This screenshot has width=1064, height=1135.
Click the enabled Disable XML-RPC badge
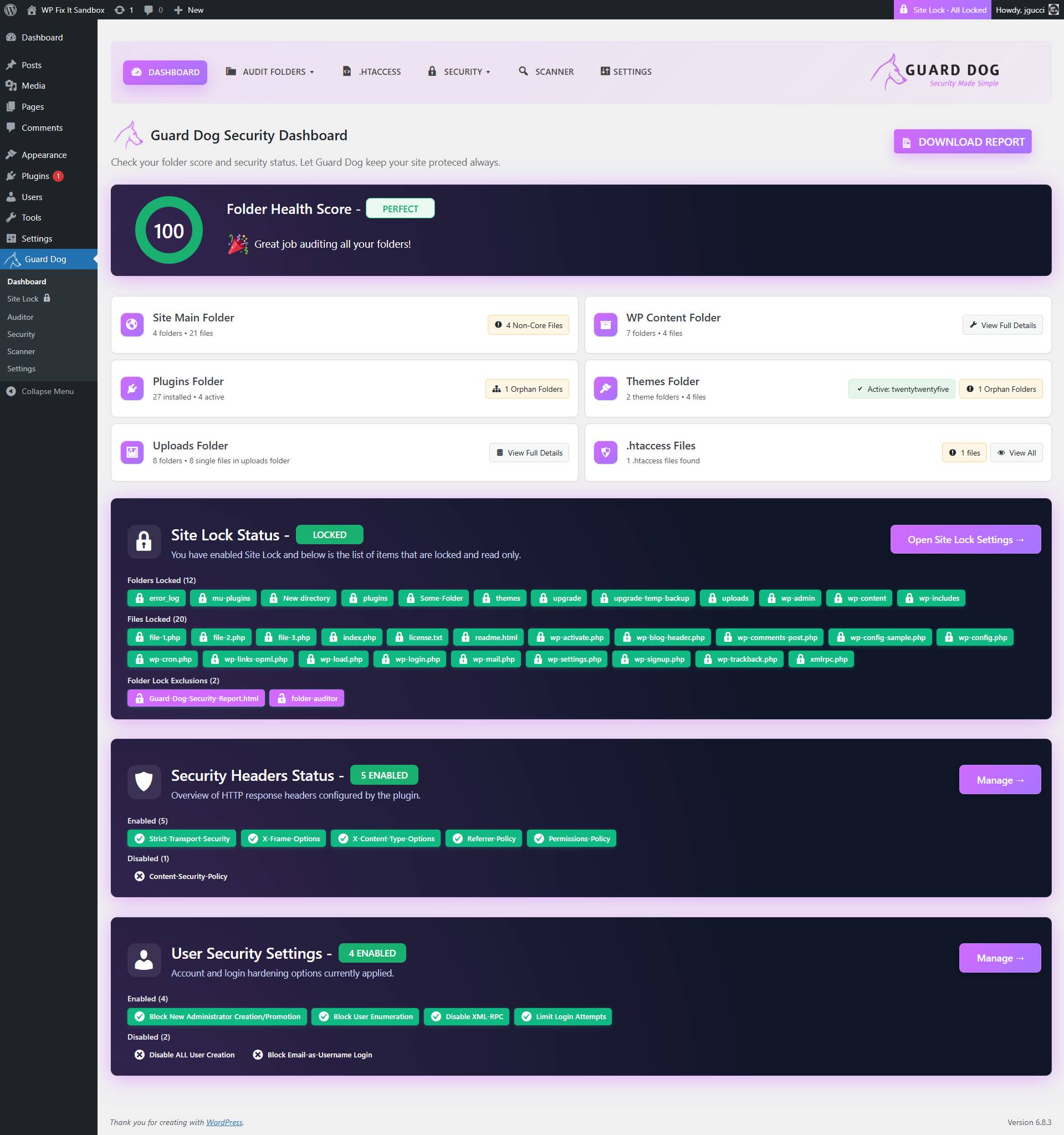pos(467,1016)
